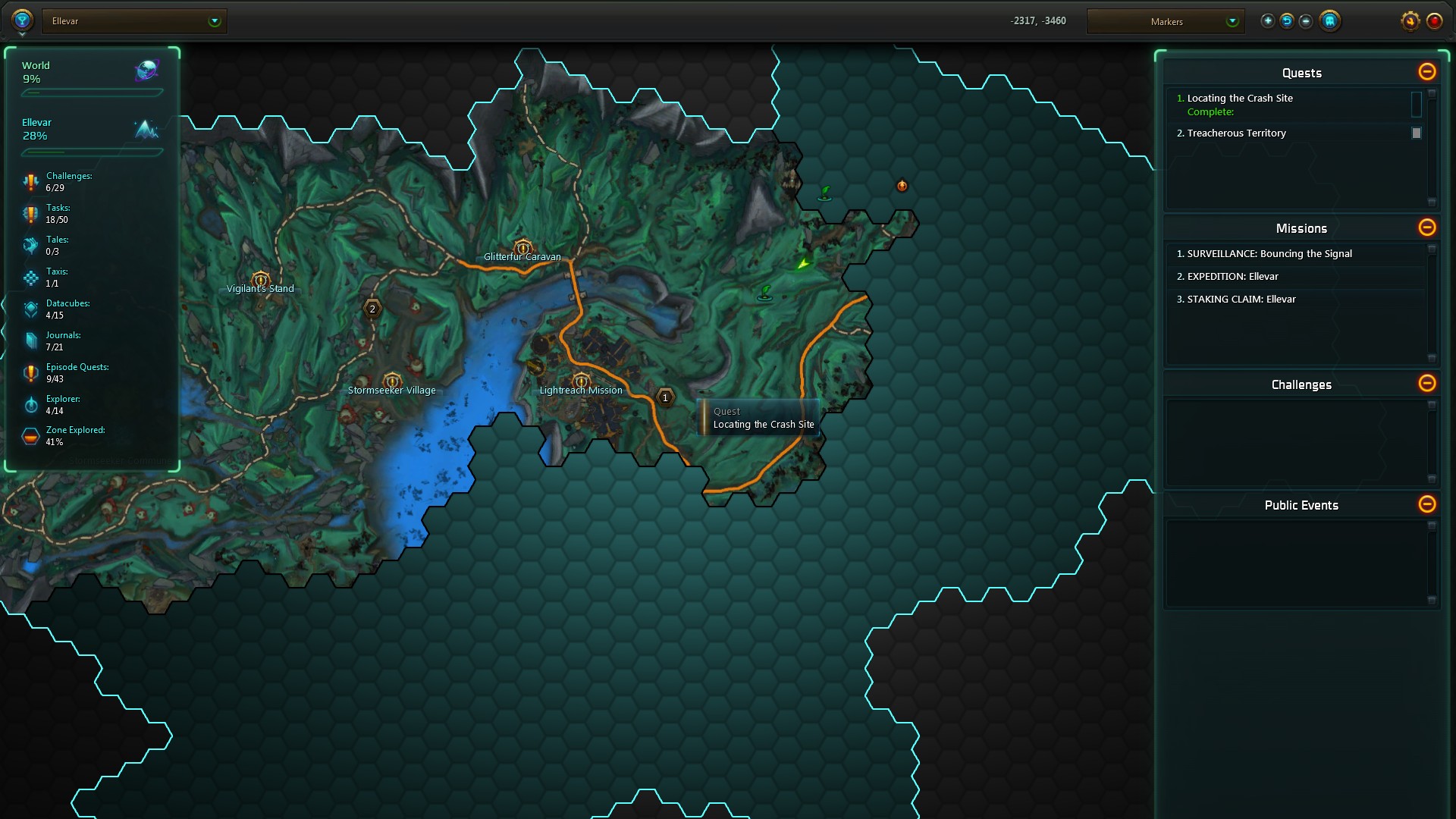Click the Public Events panel header
1456x819 pixels.
(x=1301, y=505)
